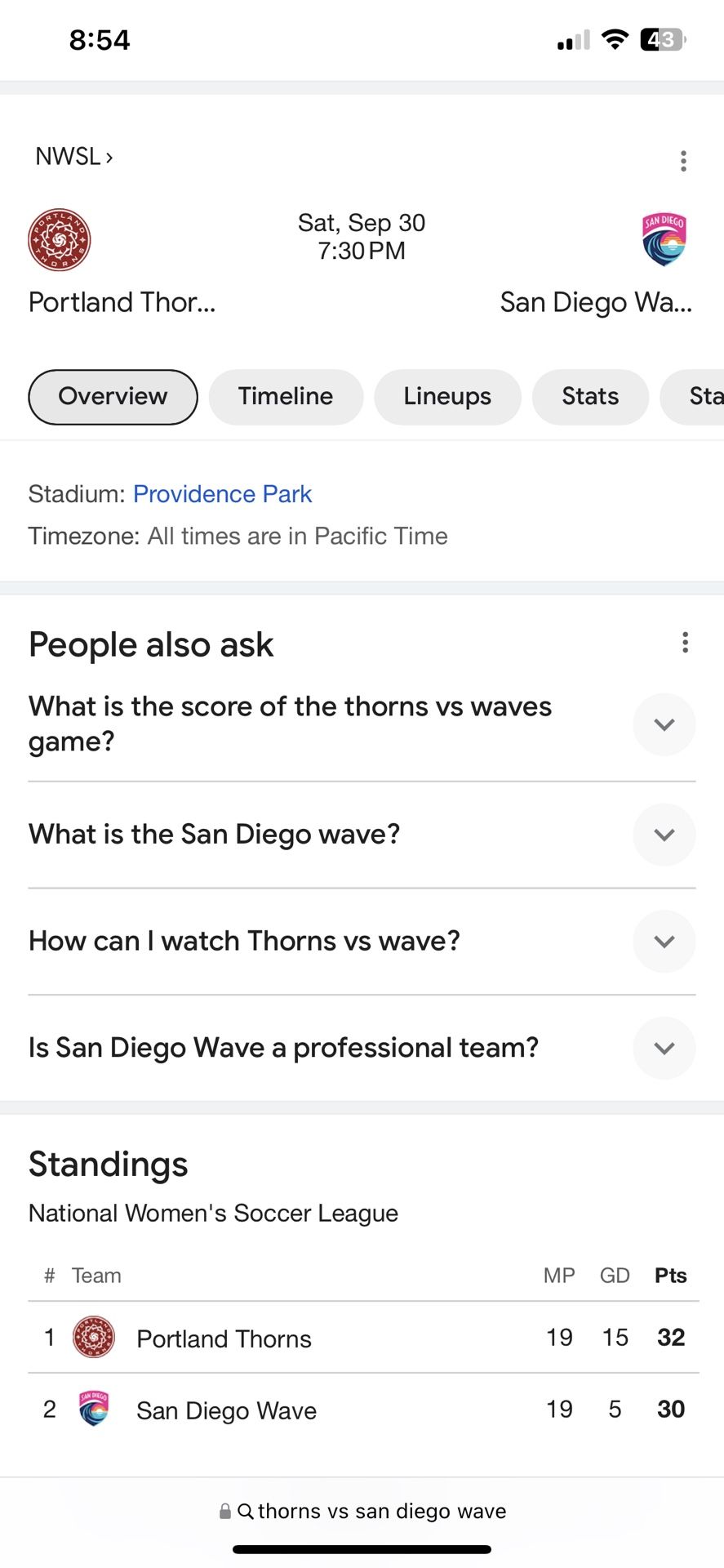Switch to the Timeline tab

[286, 397]
